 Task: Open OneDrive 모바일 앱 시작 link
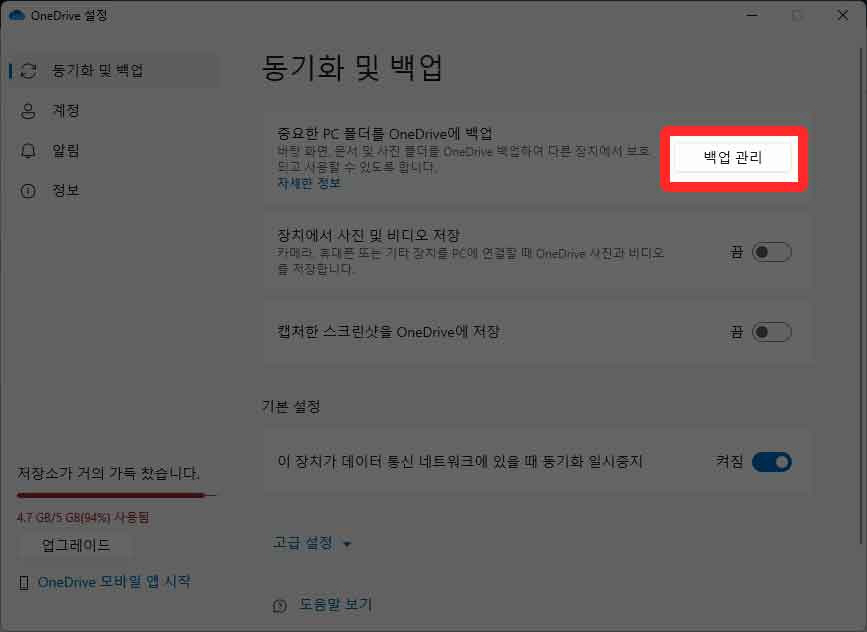[x=114, y=582]
